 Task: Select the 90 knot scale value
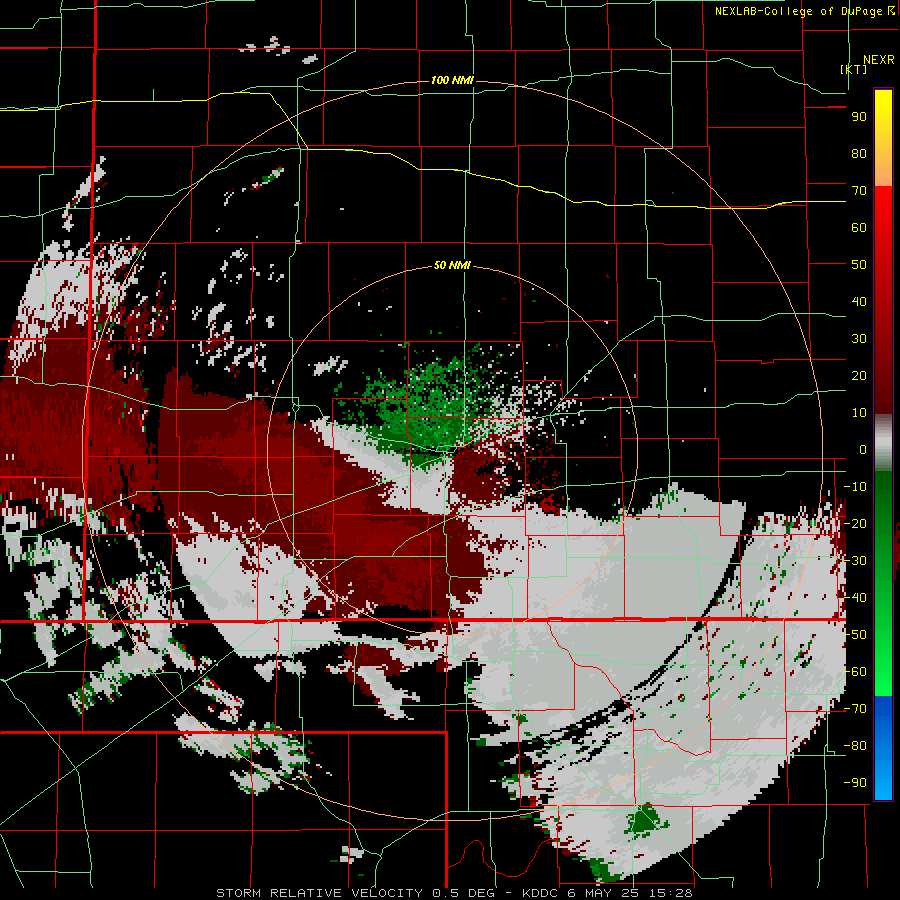(x=859, y=117)
